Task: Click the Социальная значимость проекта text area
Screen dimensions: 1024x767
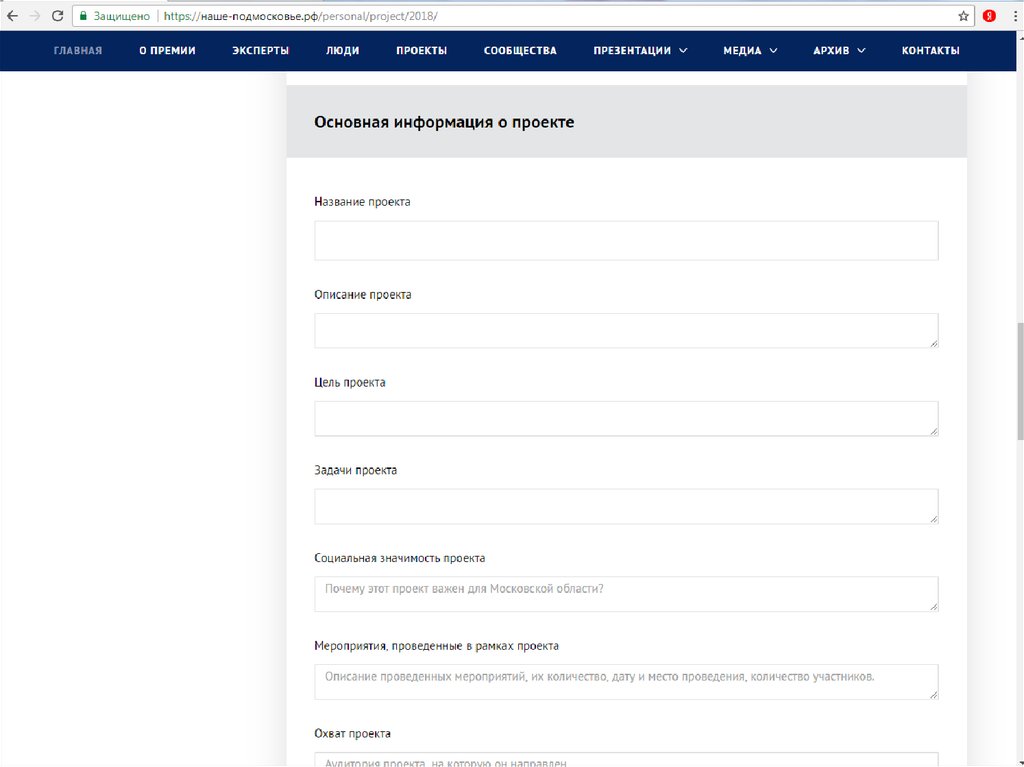Action: pyautogui.click(x=626, y=594)
